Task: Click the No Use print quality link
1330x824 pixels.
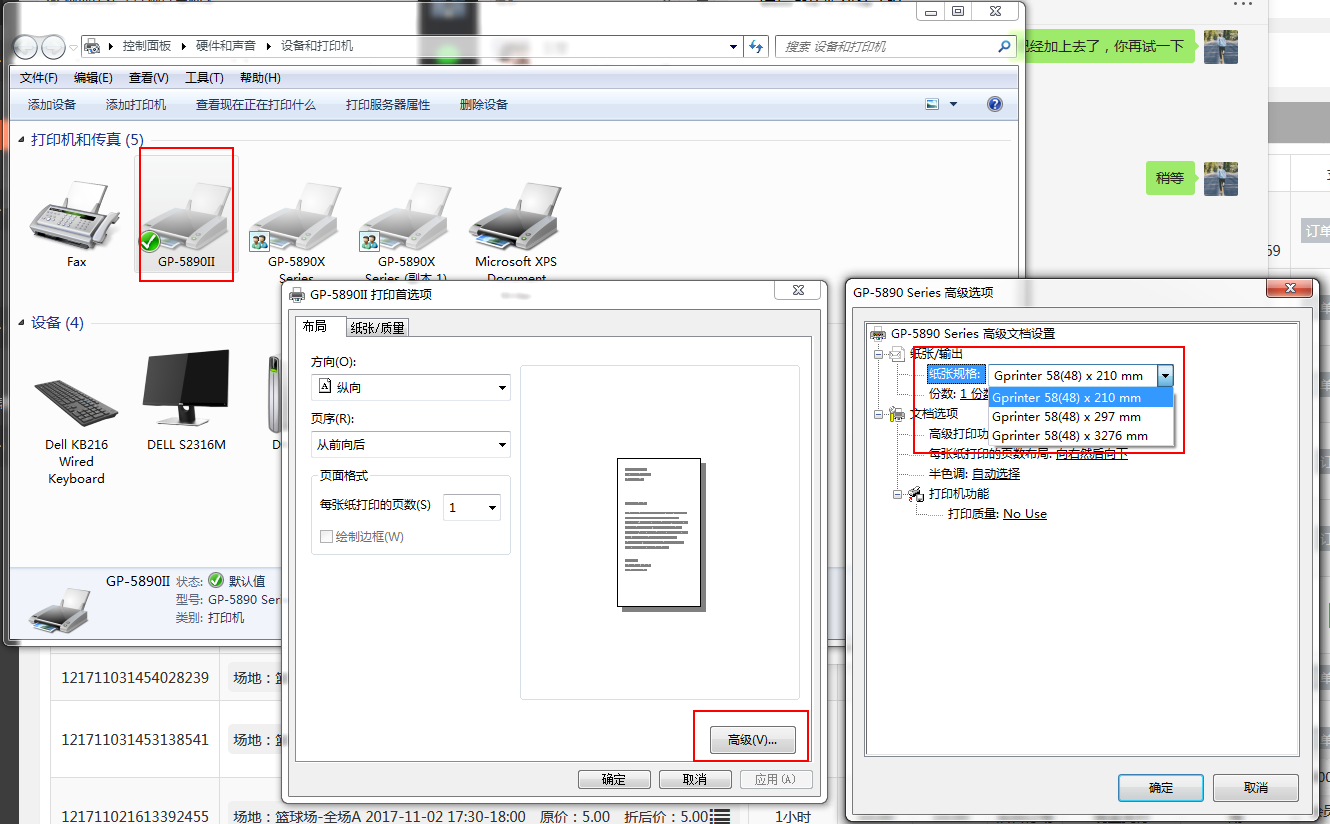Action: pos(1025,514)
